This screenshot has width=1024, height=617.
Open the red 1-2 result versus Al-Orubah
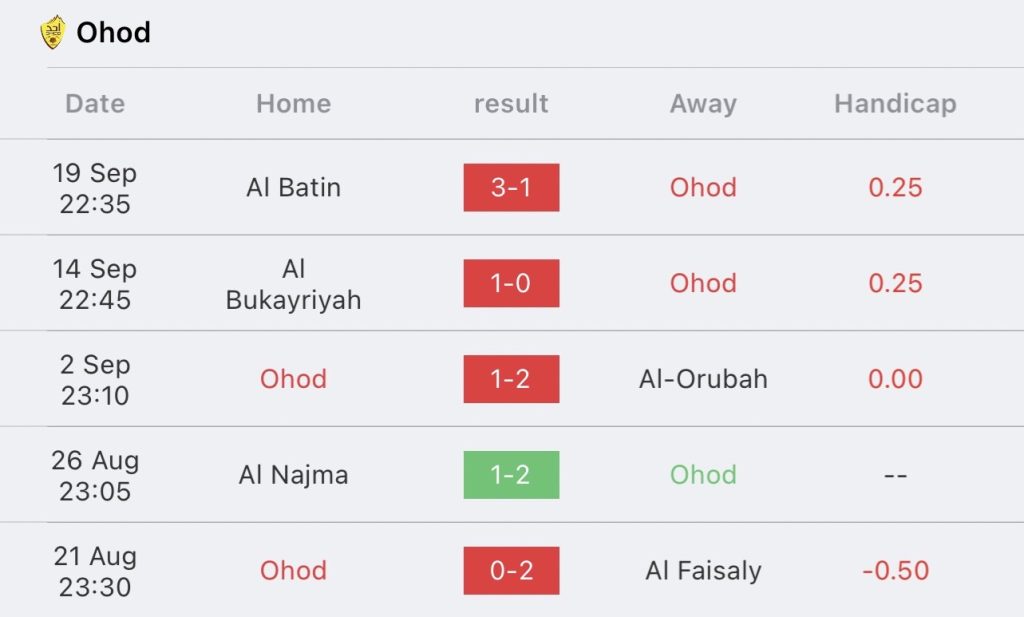[x=511, y=379]
